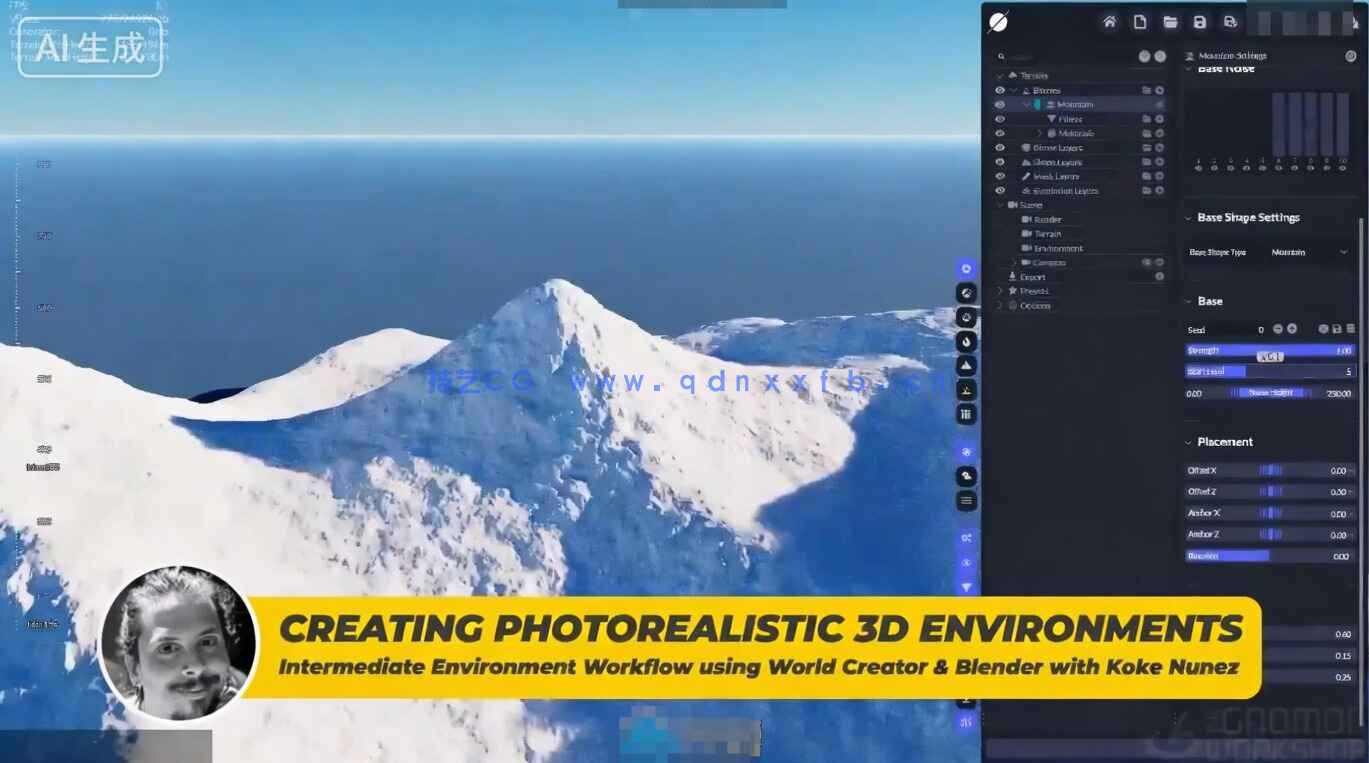The width and height of the screenshot is (1369, 763).
Task: Click the Export entry in the tree
Action: (x=1032, y=277)
